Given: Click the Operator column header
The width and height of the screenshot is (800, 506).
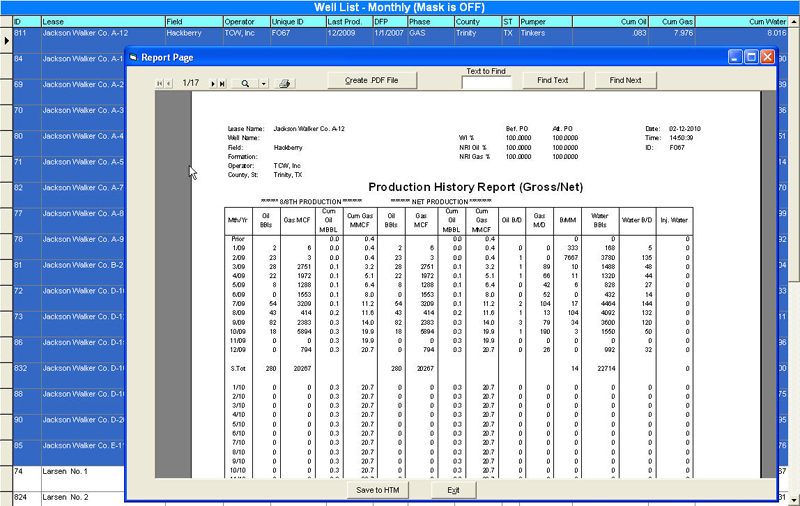Looking at the screenshot, I should point(246,21).
